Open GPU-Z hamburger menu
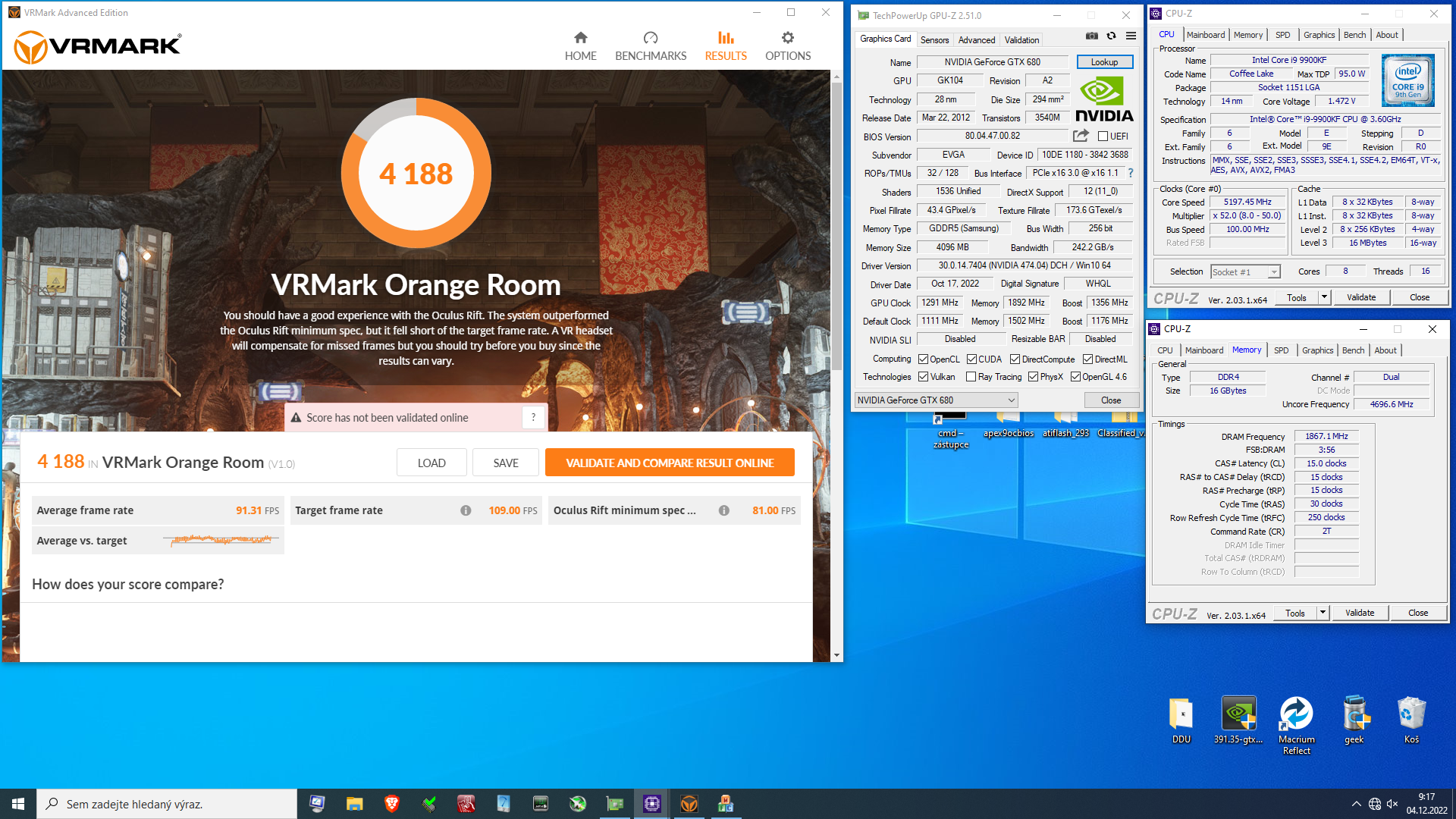Image resolution: width=1456 pixels, height=819 pixels. [x=1131, y=36]
